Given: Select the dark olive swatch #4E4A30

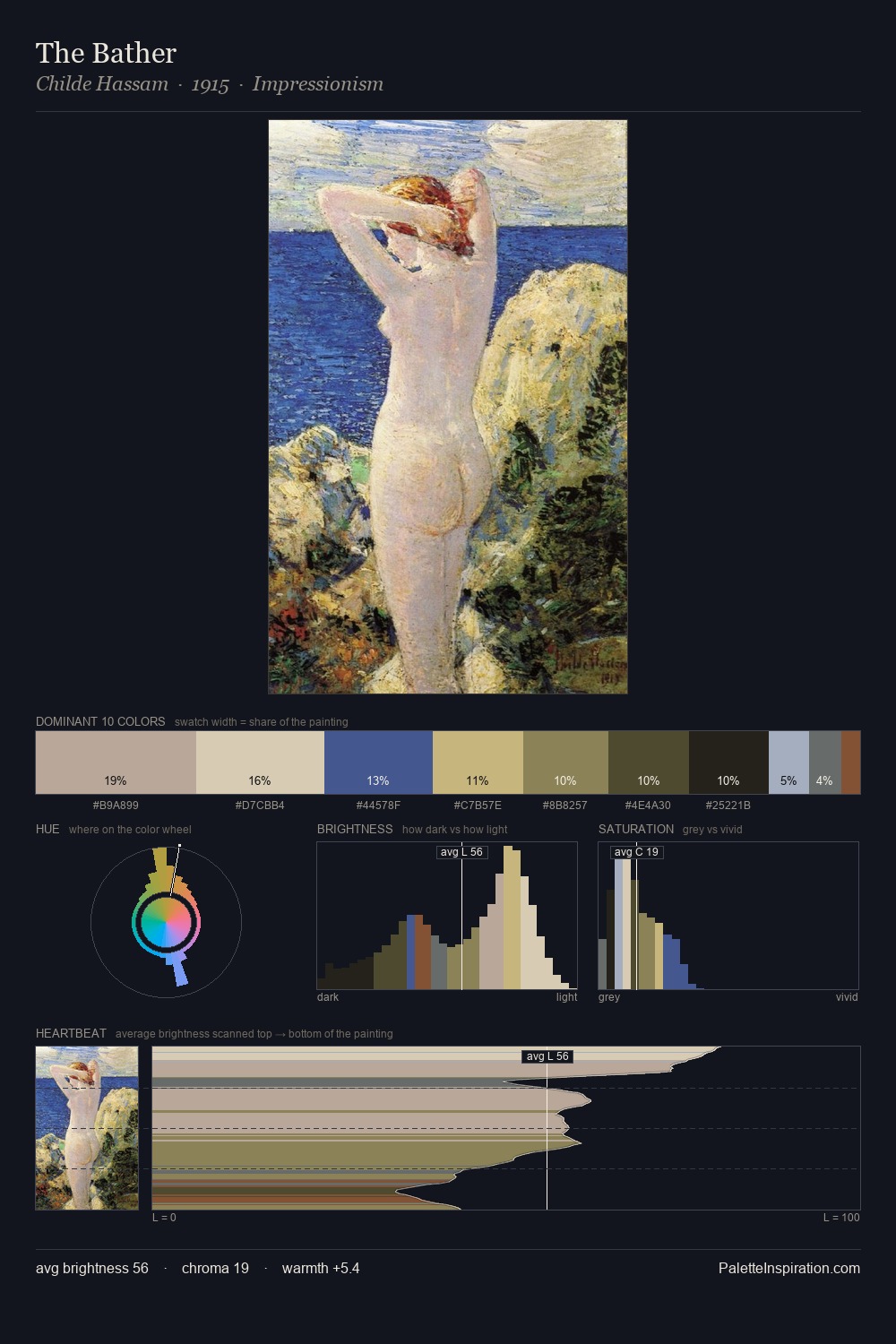Looking at the screenshot, I should pyautogui.click(x=649, y=762).
